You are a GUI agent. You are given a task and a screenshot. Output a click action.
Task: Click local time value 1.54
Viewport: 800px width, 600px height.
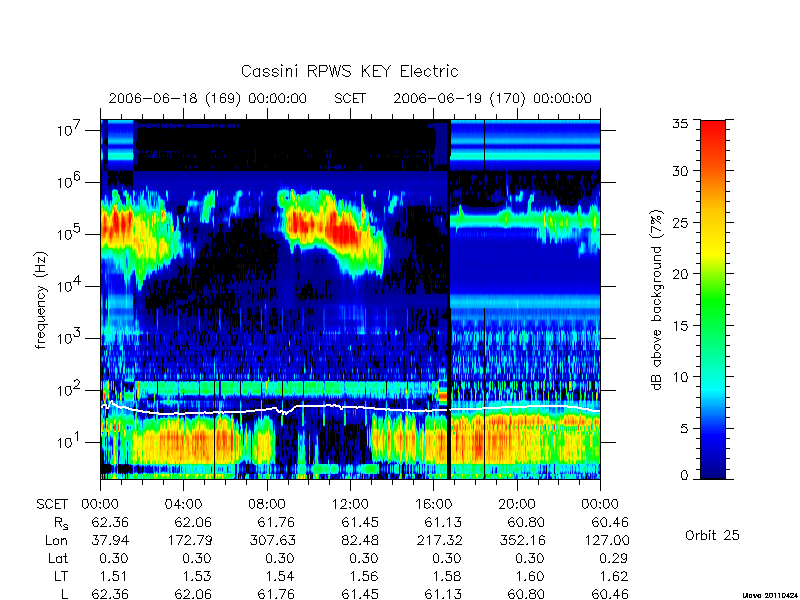(x=280, y=576)
